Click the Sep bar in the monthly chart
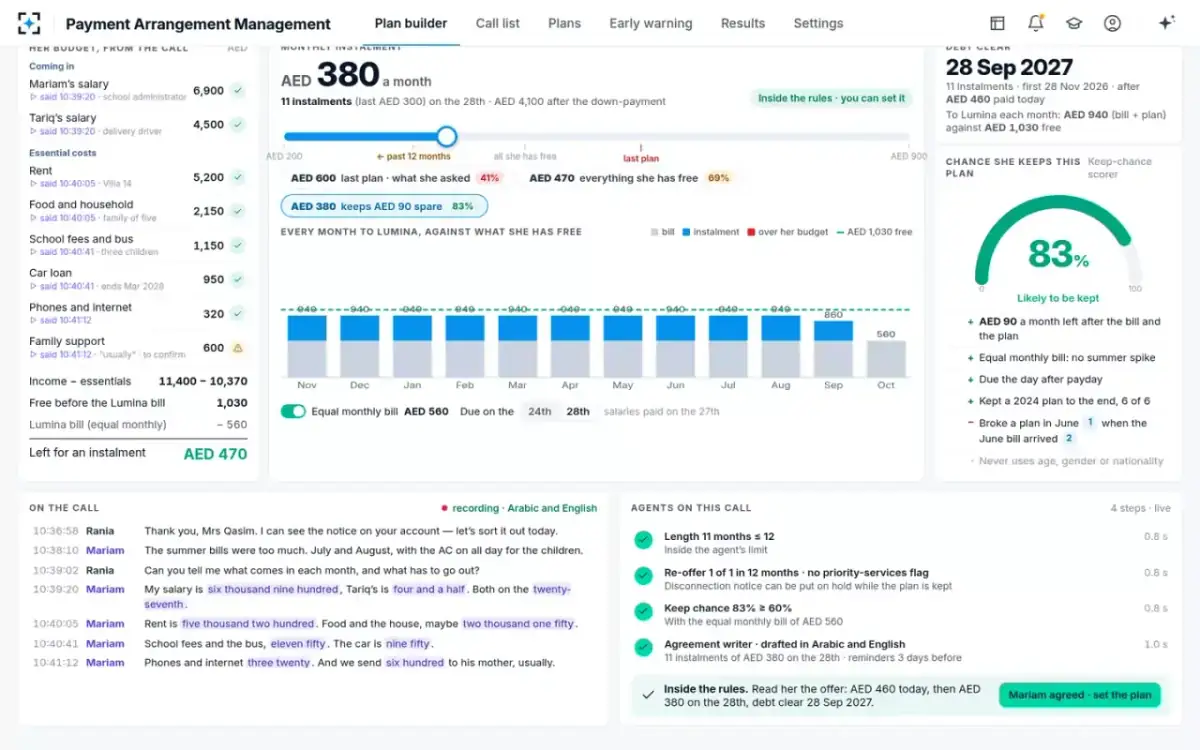Screen dimensions: 1200x750 [x=833, y=349]
